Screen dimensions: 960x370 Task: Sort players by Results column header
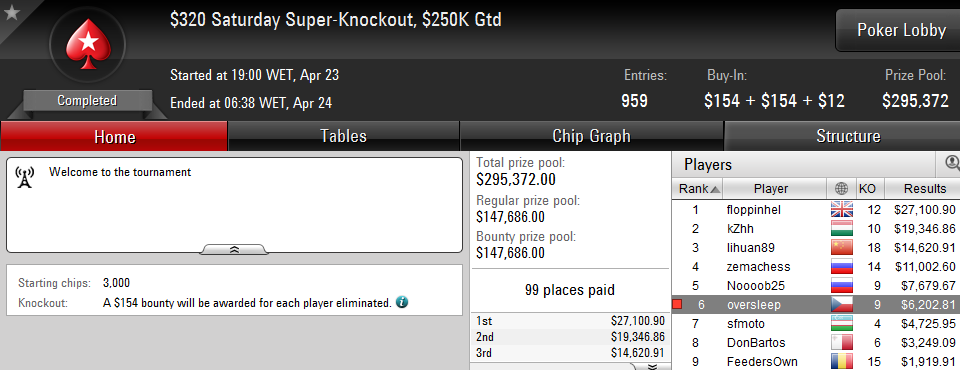924,189
